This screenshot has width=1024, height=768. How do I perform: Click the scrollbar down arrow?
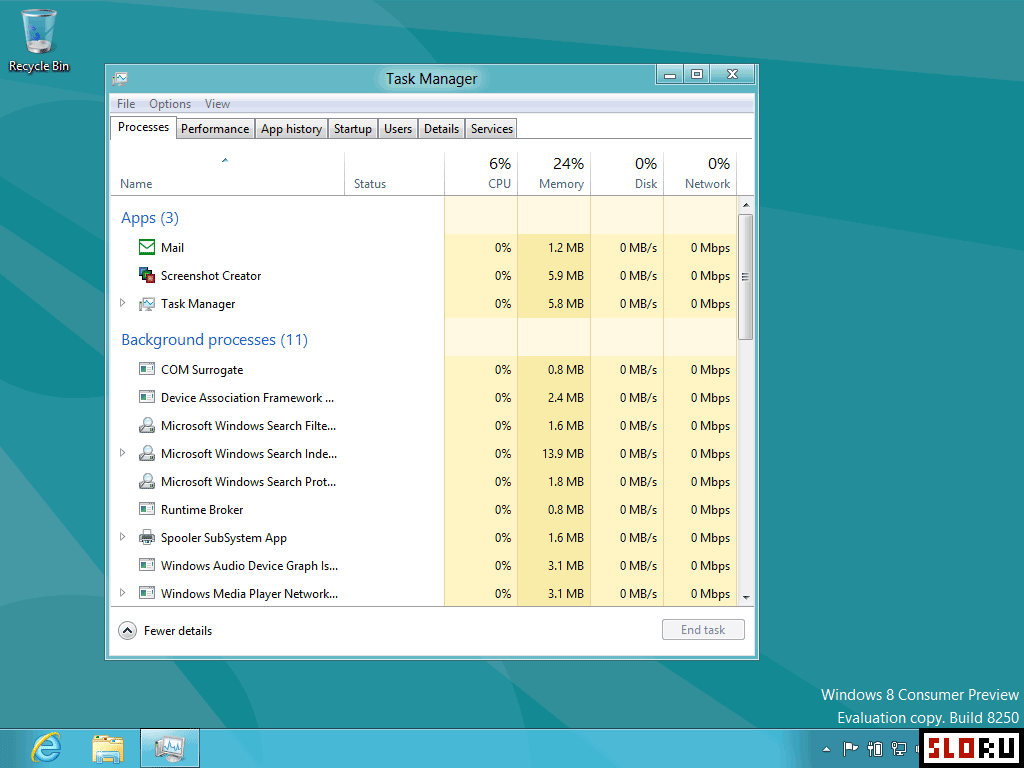745,598
